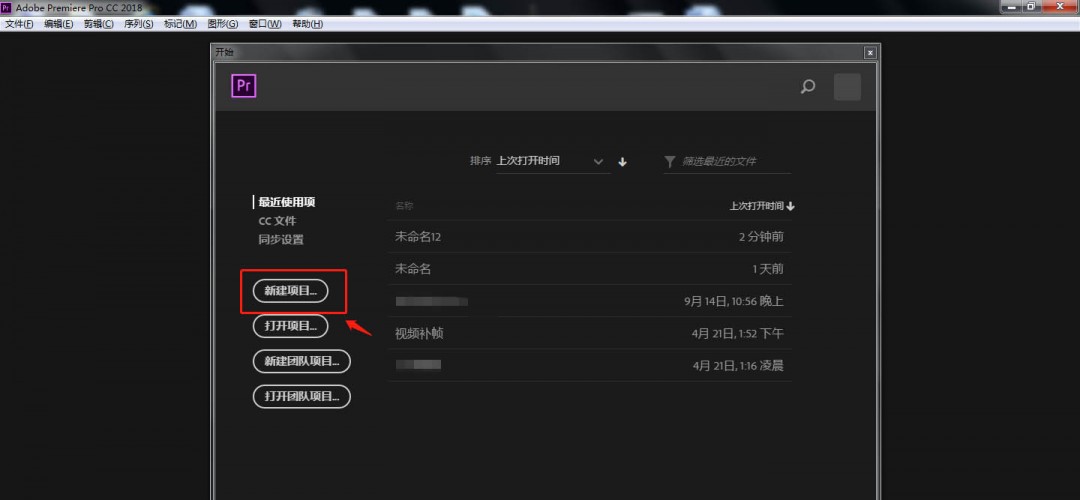This screenshot has height=500, width=1080.
Task: Click the Premiere icon in title bar
Action: [x=6, y=7]
